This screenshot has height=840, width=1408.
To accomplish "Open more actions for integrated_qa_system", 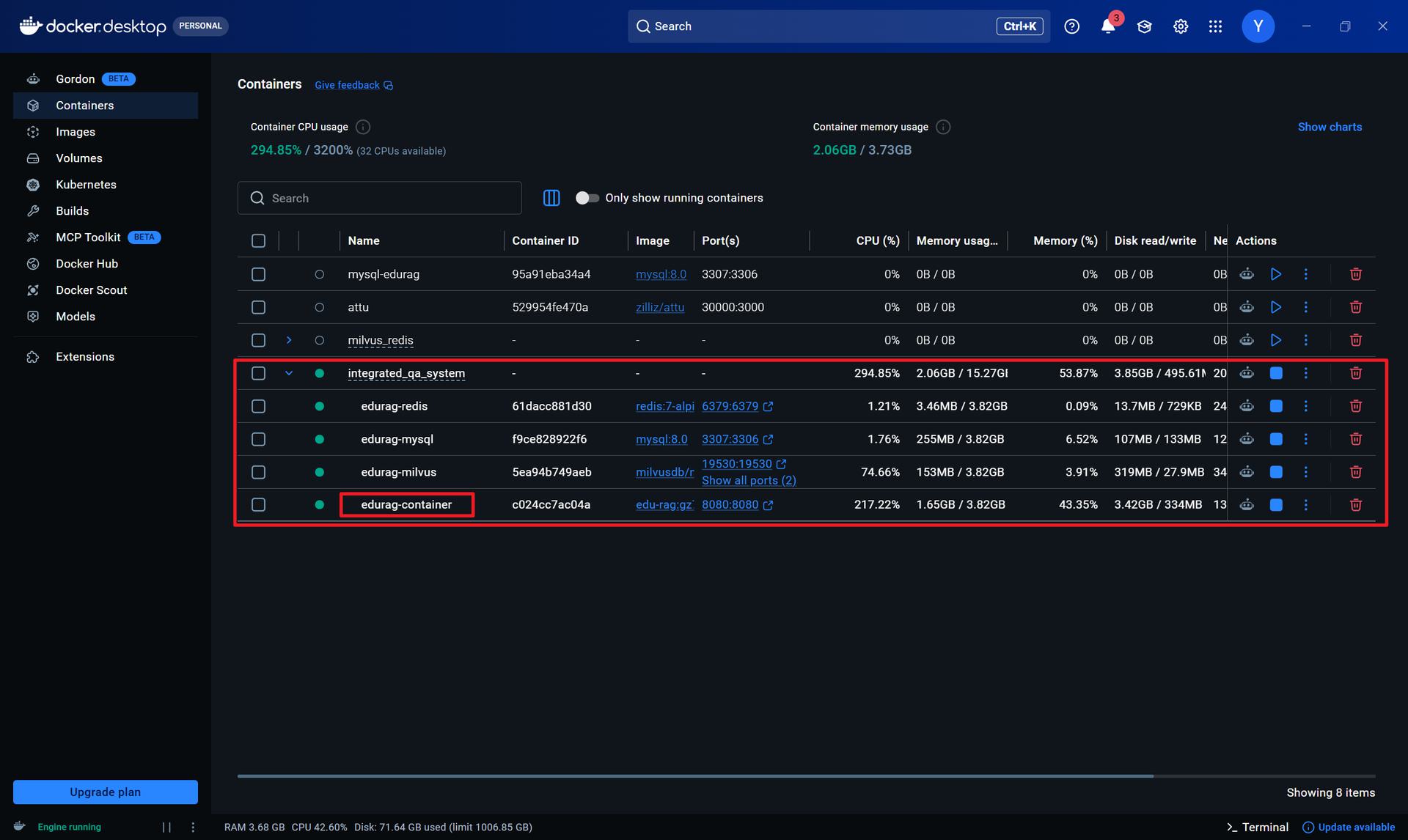I will (1305, 373).
